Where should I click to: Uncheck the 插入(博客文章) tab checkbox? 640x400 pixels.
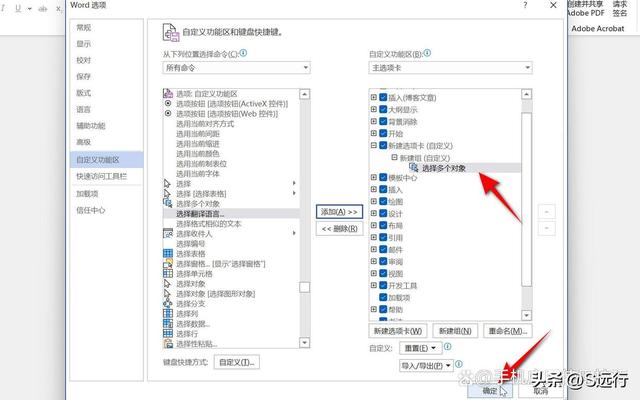383,98
